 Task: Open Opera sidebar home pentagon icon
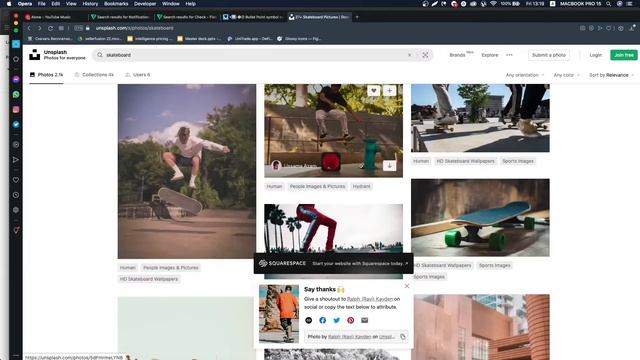(16, 59)
